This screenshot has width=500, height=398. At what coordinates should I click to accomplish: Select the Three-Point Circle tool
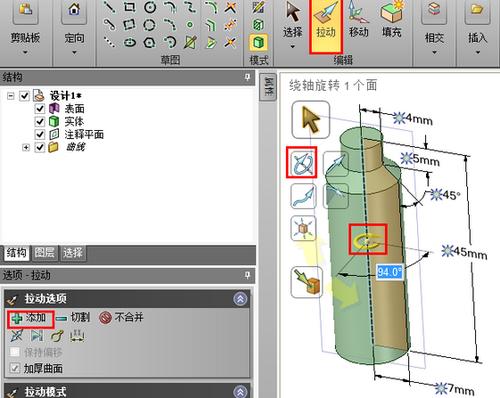tap(150, 25)
